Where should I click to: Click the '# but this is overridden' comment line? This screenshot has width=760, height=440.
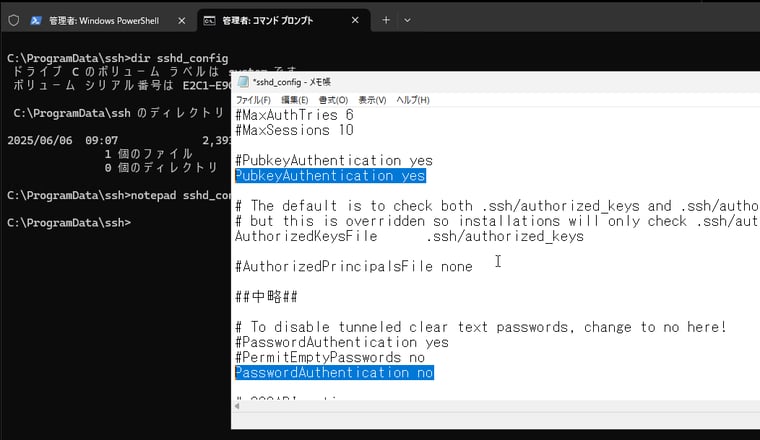[497, 221]
